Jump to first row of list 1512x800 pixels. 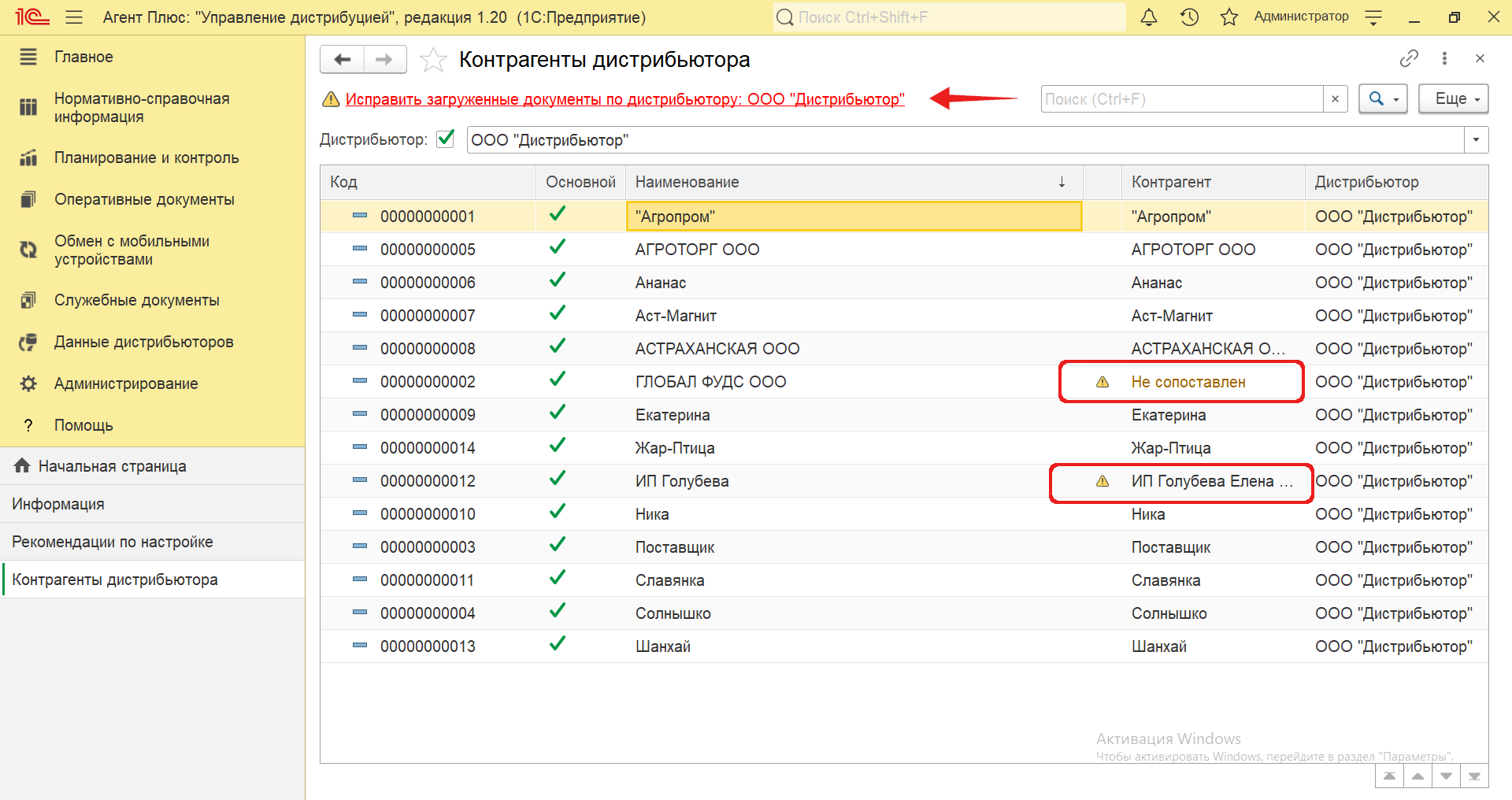(1389, 776)
